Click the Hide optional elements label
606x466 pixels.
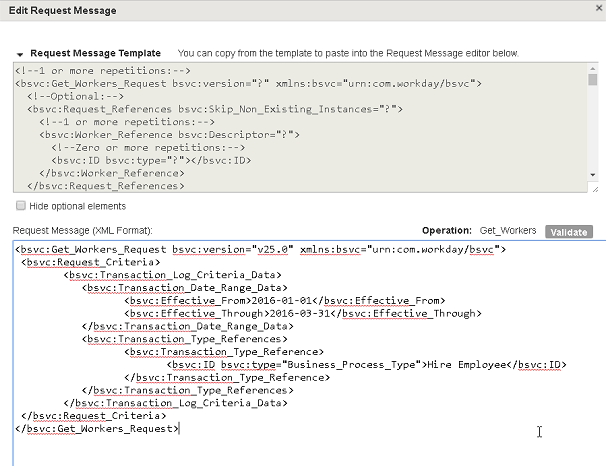78,206
